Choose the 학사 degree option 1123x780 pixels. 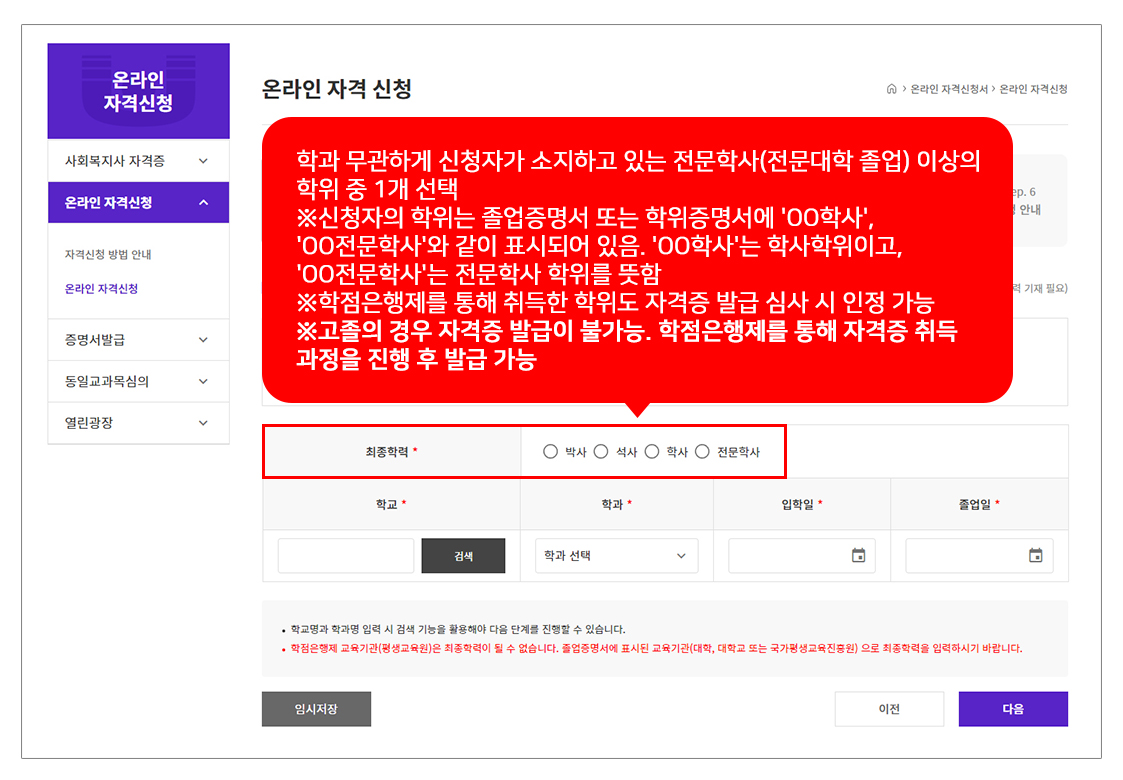pos(652,452)
